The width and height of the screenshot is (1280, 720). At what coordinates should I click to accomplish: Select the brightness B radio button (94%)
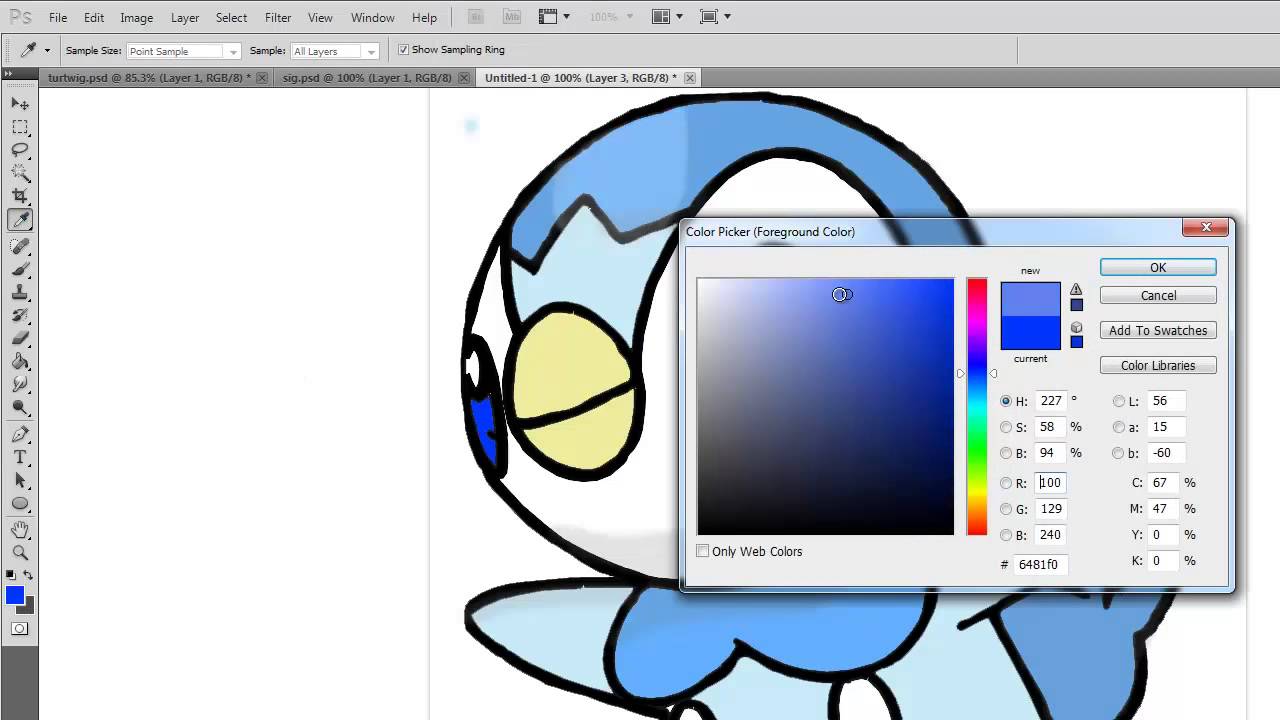(1006, 453)
